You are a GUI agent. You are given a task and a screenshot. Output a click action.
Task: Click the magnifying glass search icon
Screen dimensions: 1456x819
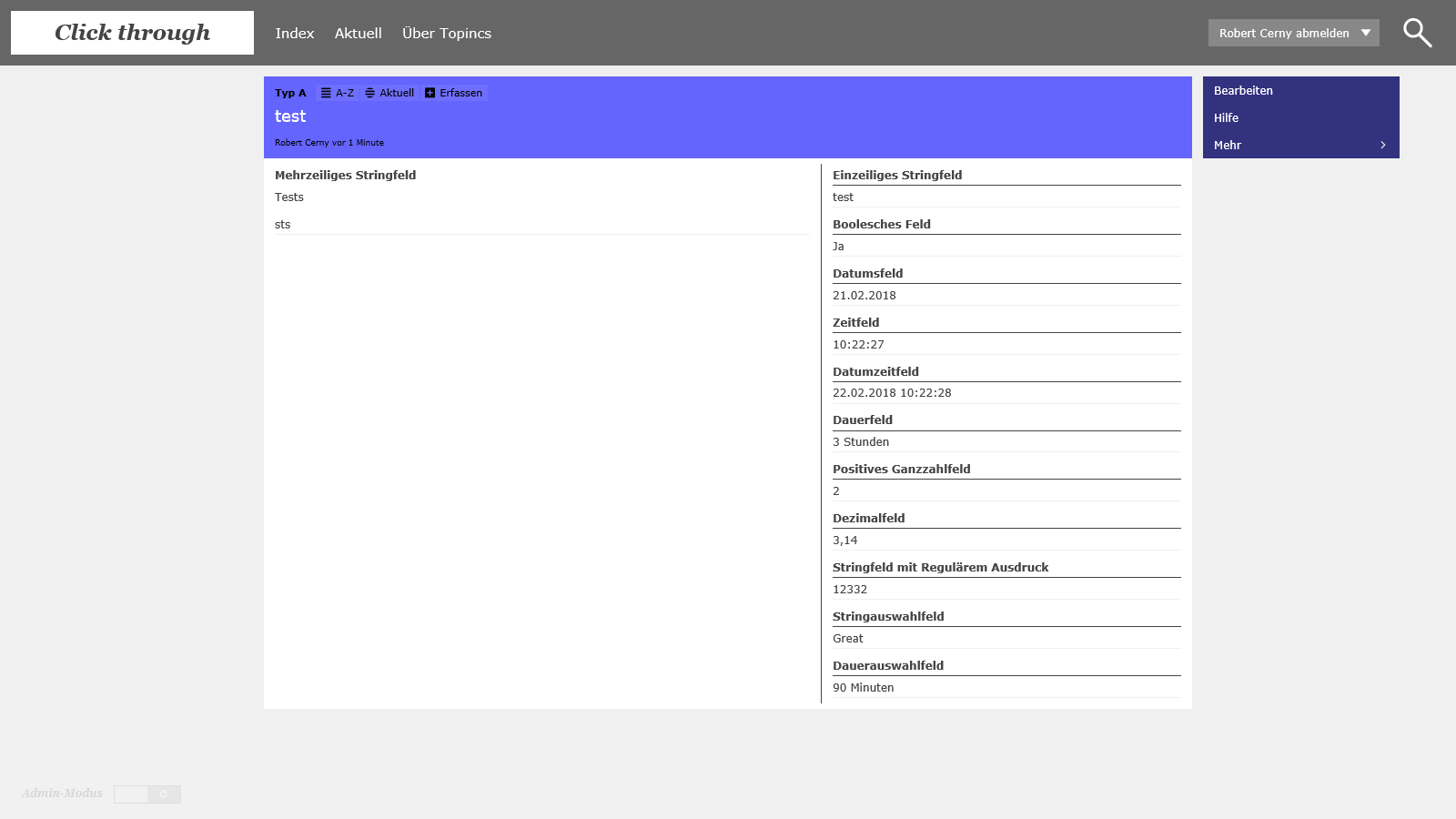pyautogui.click(x=1417, y=33)
